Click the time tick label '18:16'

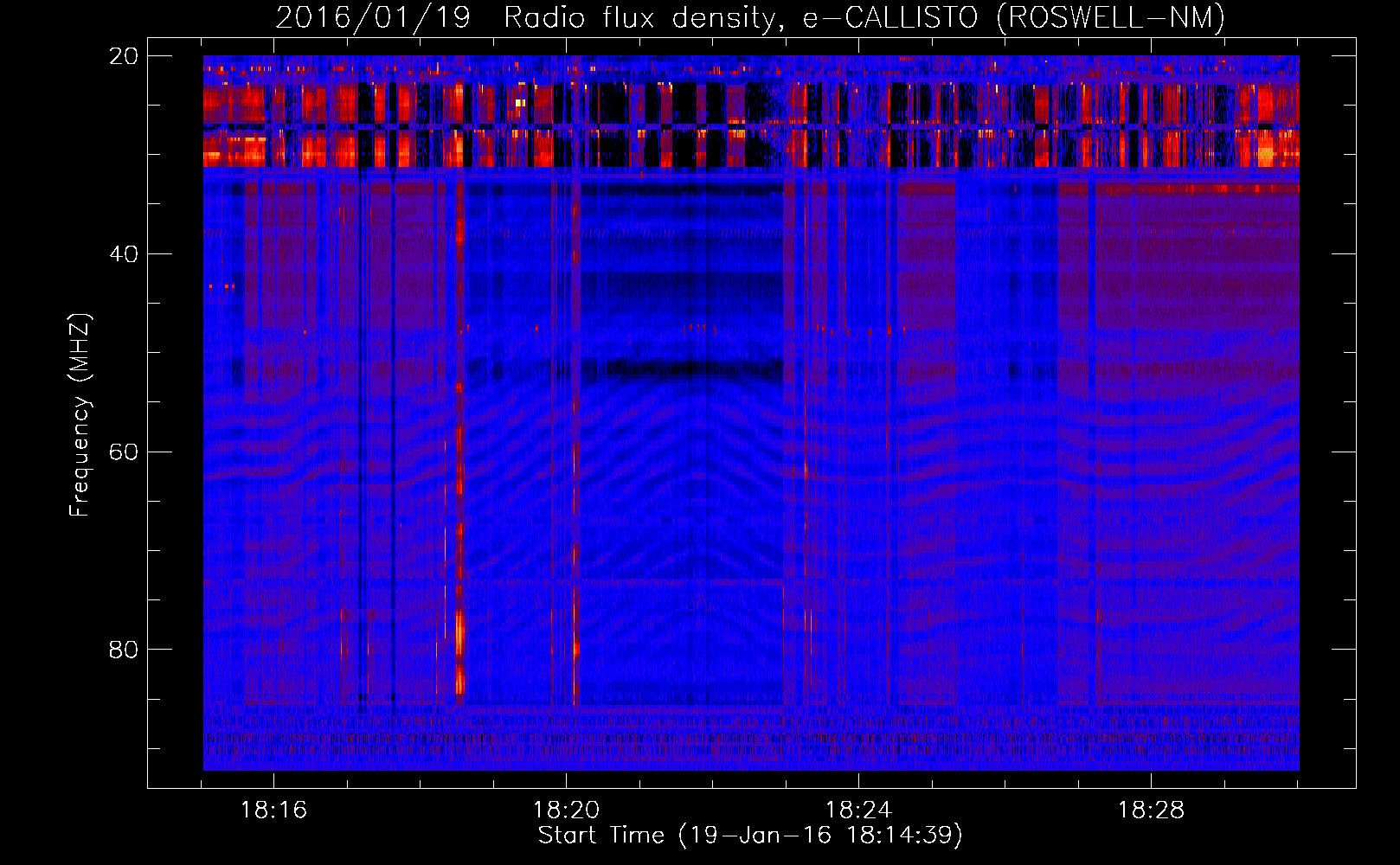pos(273,810)
